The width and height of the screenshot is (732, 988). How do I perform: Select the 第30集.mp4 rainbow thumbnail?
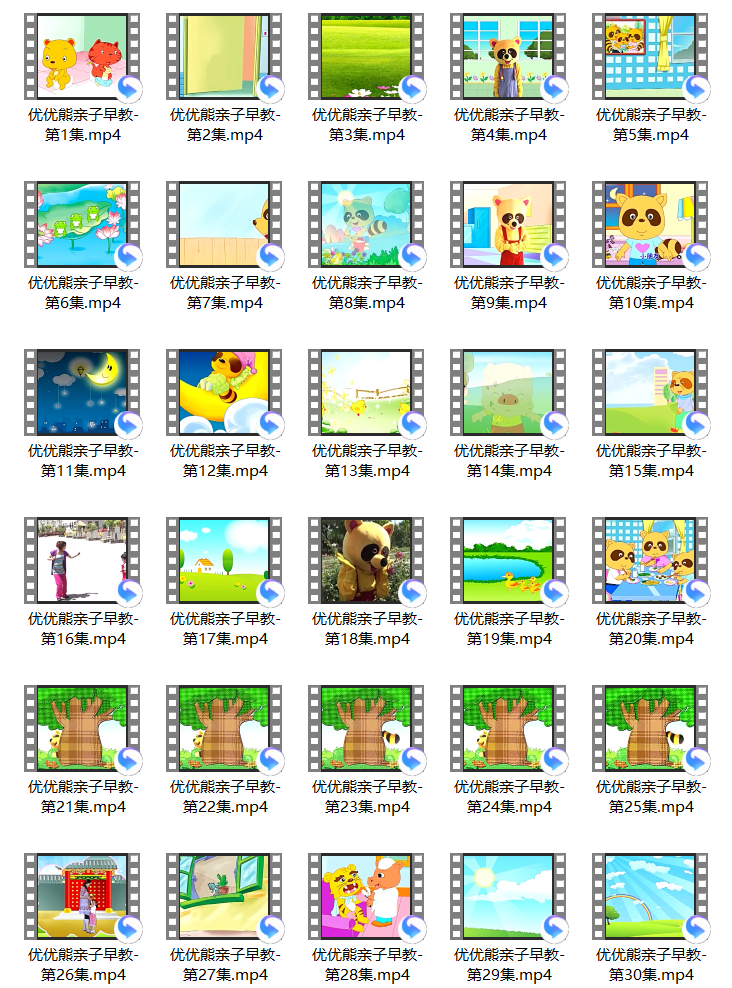point(650,897)
